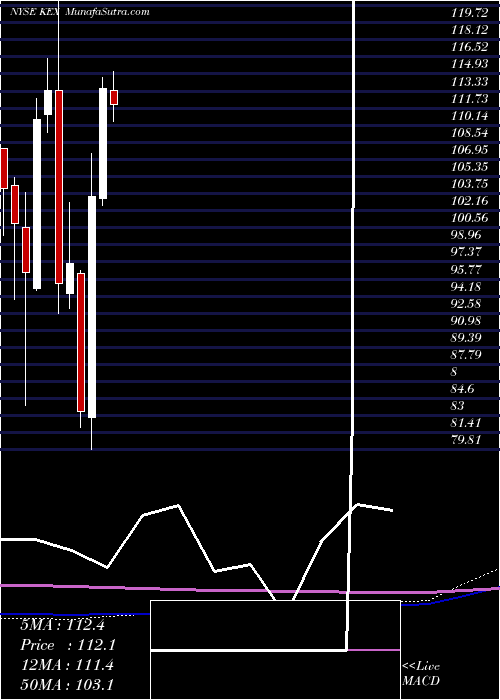This screenshot has width=500, height=700.
Task: Click the 105.35 price axis label
Action: [x=469, y=167]
